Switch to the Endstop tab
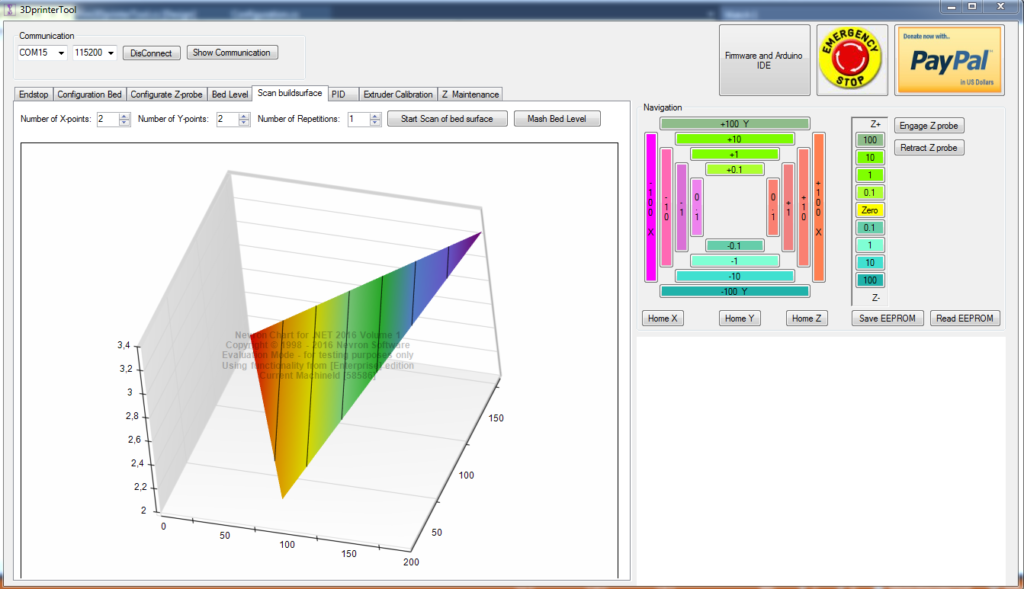 pyautogui.click(x=33, y=94)
